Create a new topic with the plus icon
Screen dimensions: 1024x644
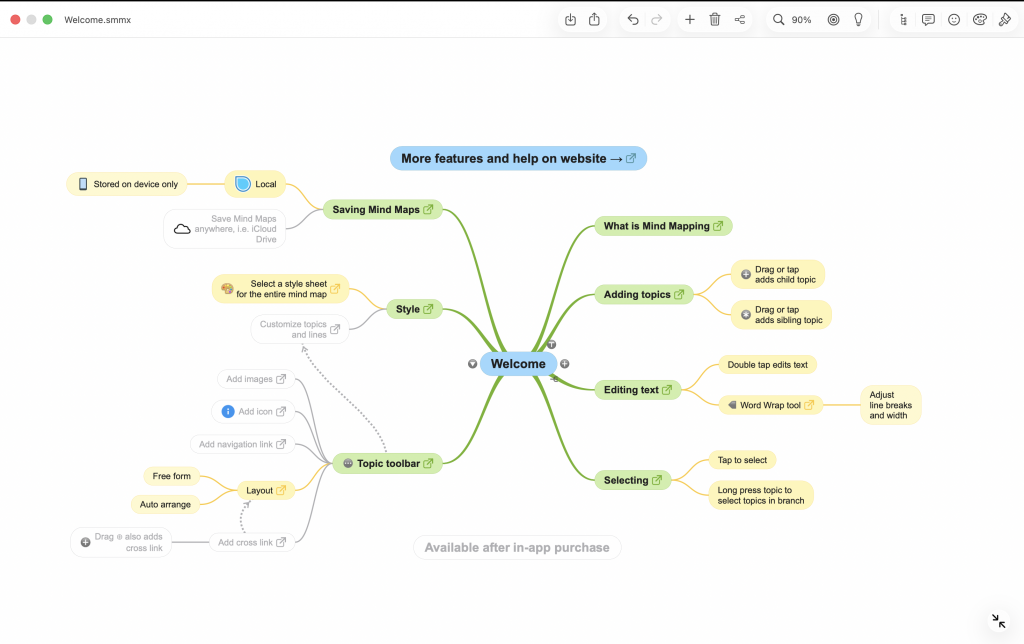[x=688, y=19]
